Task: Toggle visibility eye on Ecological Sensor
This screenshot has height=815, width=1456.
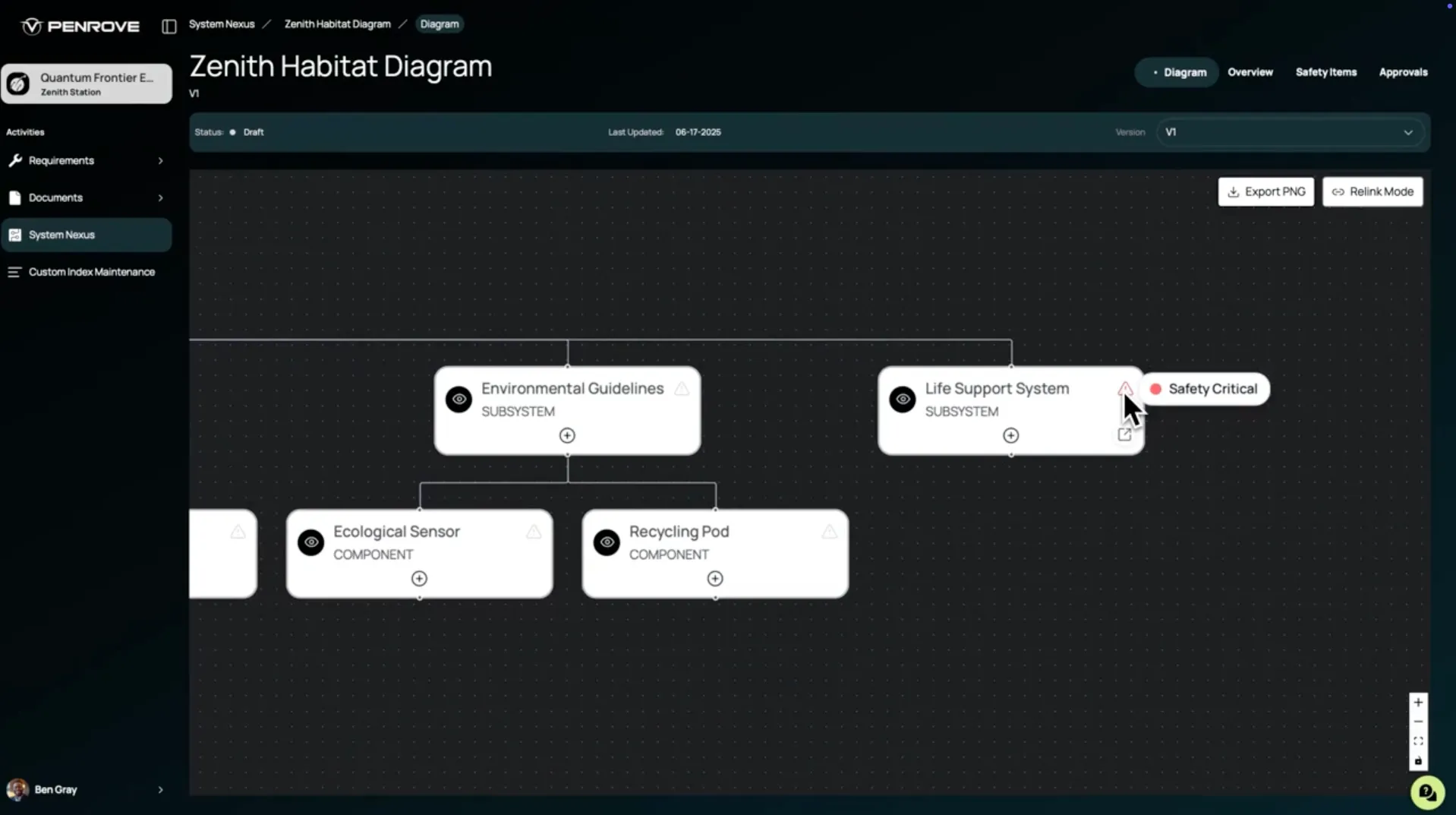Action: tap(310, 542)
